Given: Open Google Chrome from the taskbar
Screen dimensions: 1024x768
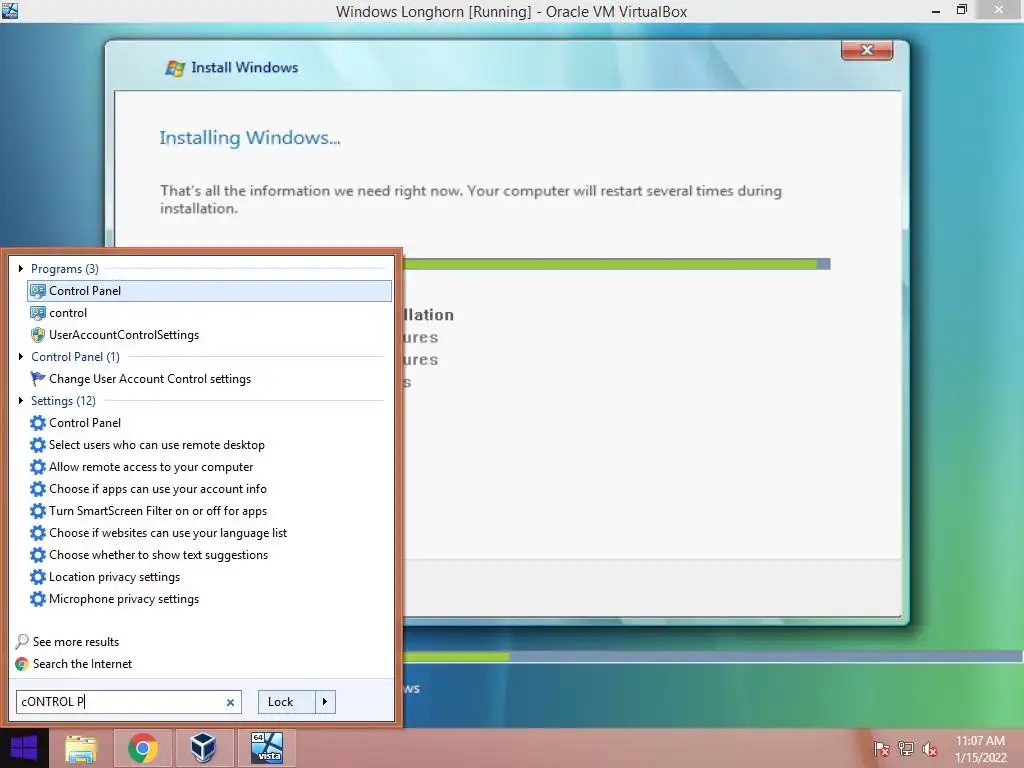Looking at the screenshot, I should (x=142, y=748).
